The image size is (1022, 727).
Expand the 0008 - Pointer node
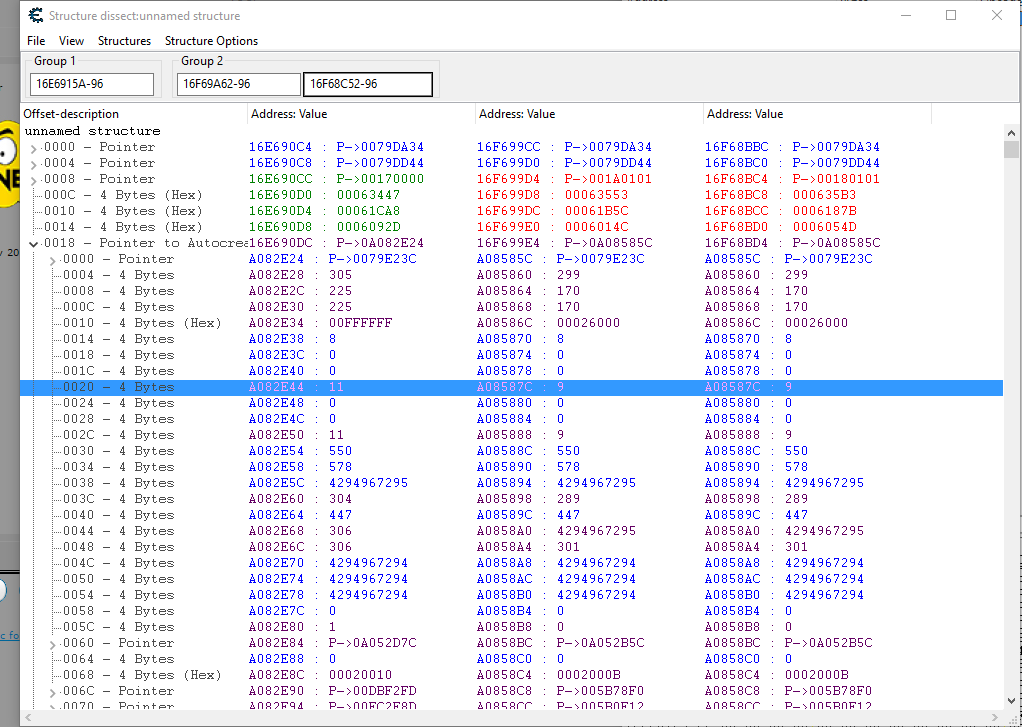34,180
